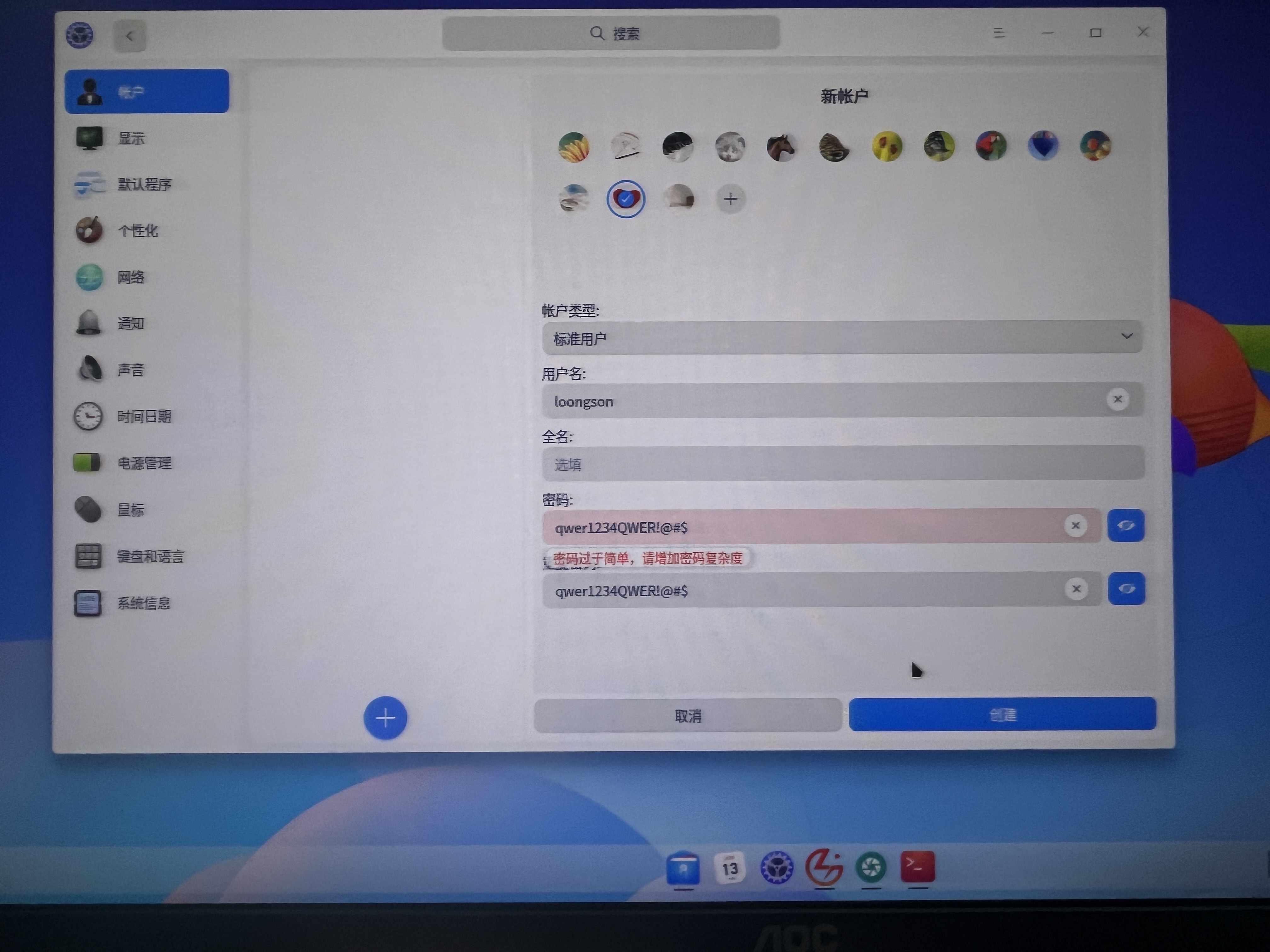Go to Network settings in sidebar
The height and width of the screenshot is (952, 1270).
pos(131,278)
